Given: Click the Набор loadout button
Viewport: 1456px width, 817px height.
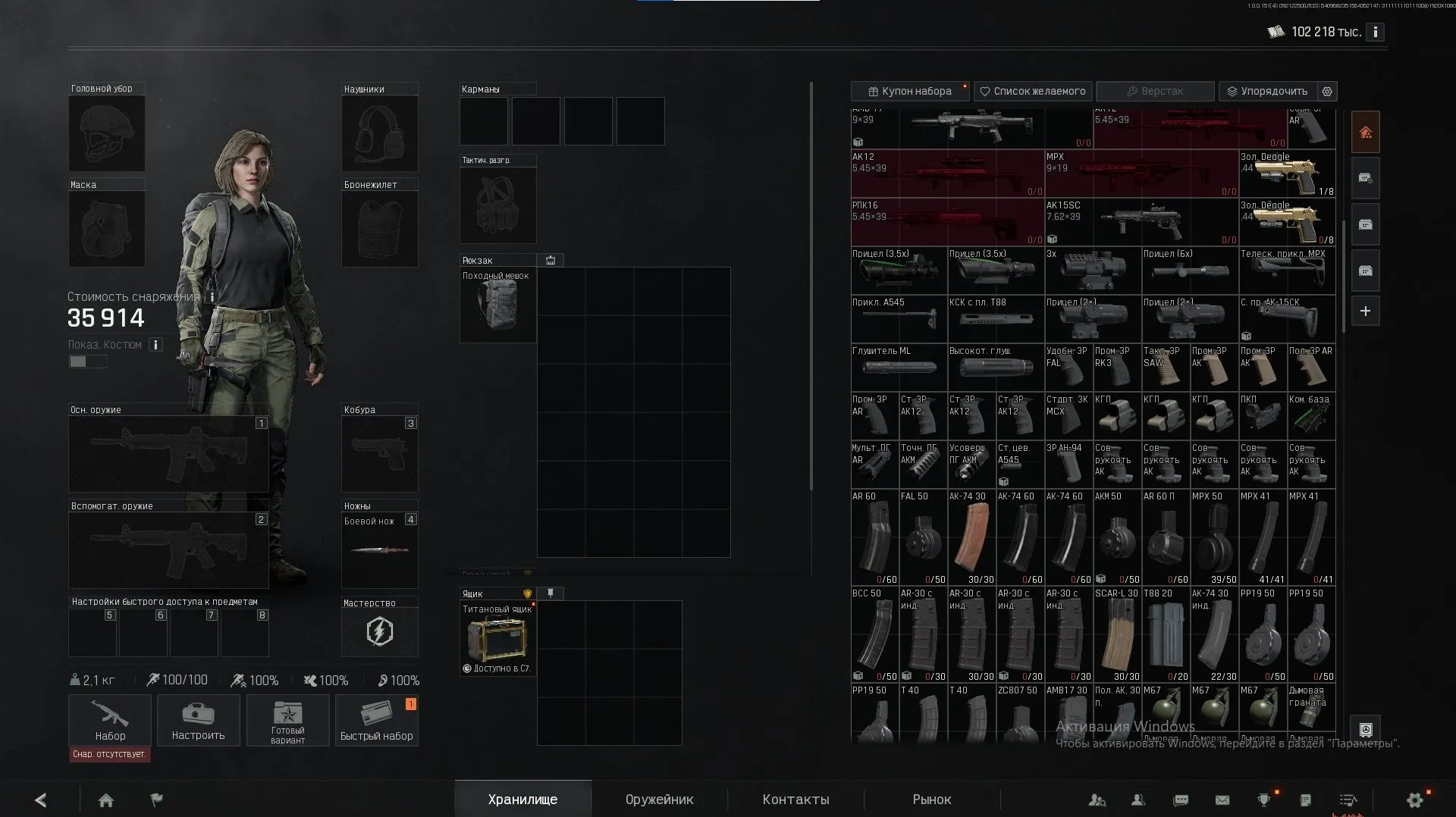Looking at the screenshot, I should point(110,720).
